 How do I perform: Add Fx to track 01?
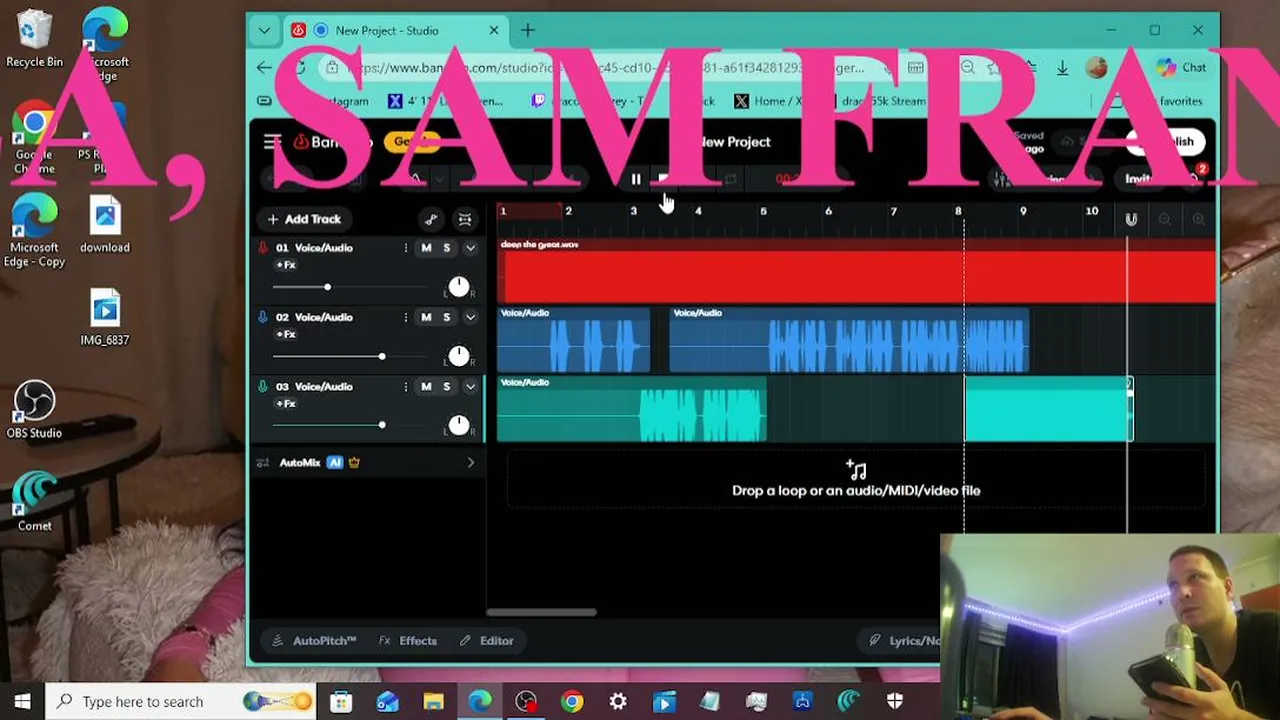(x=286, y=265)
